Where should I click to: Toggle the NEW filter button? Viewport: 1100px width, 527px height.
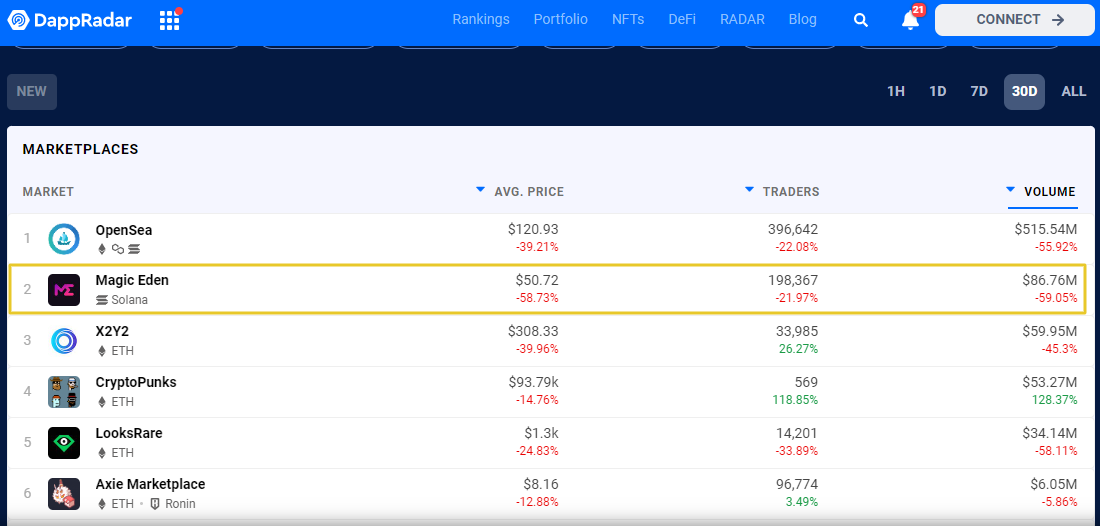click(x=32, y=91)
